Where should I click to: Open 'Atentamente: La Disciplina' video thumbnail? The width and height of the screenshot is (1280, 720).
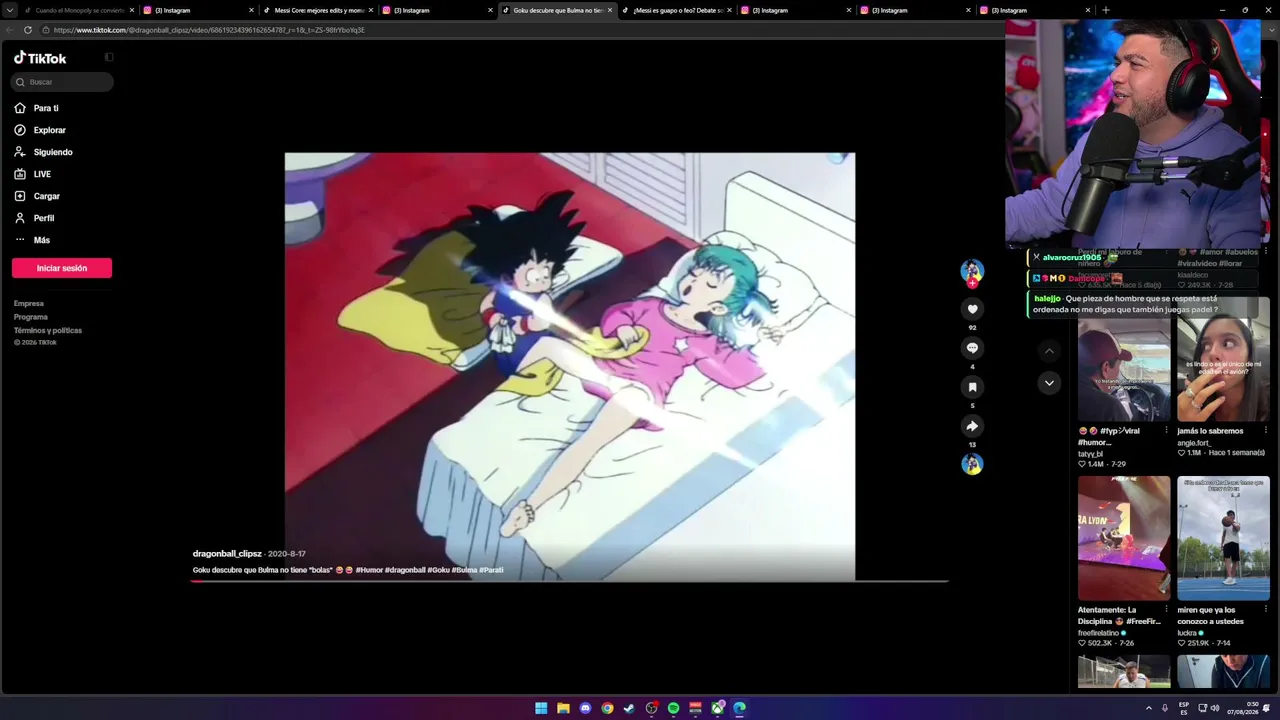(x=1124, y=538)
